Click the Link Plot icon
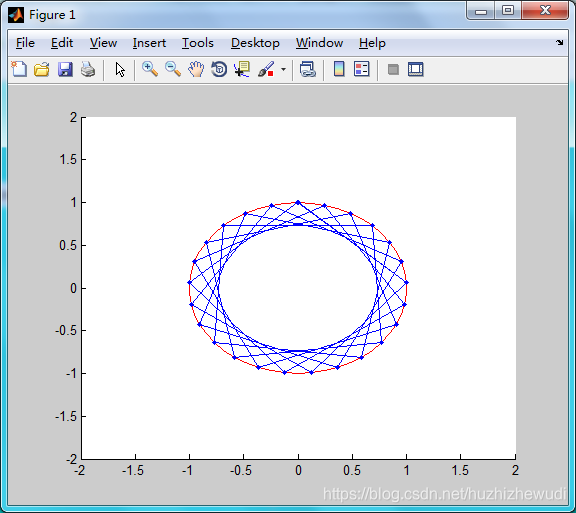576x513 pixels. (308, 69)
